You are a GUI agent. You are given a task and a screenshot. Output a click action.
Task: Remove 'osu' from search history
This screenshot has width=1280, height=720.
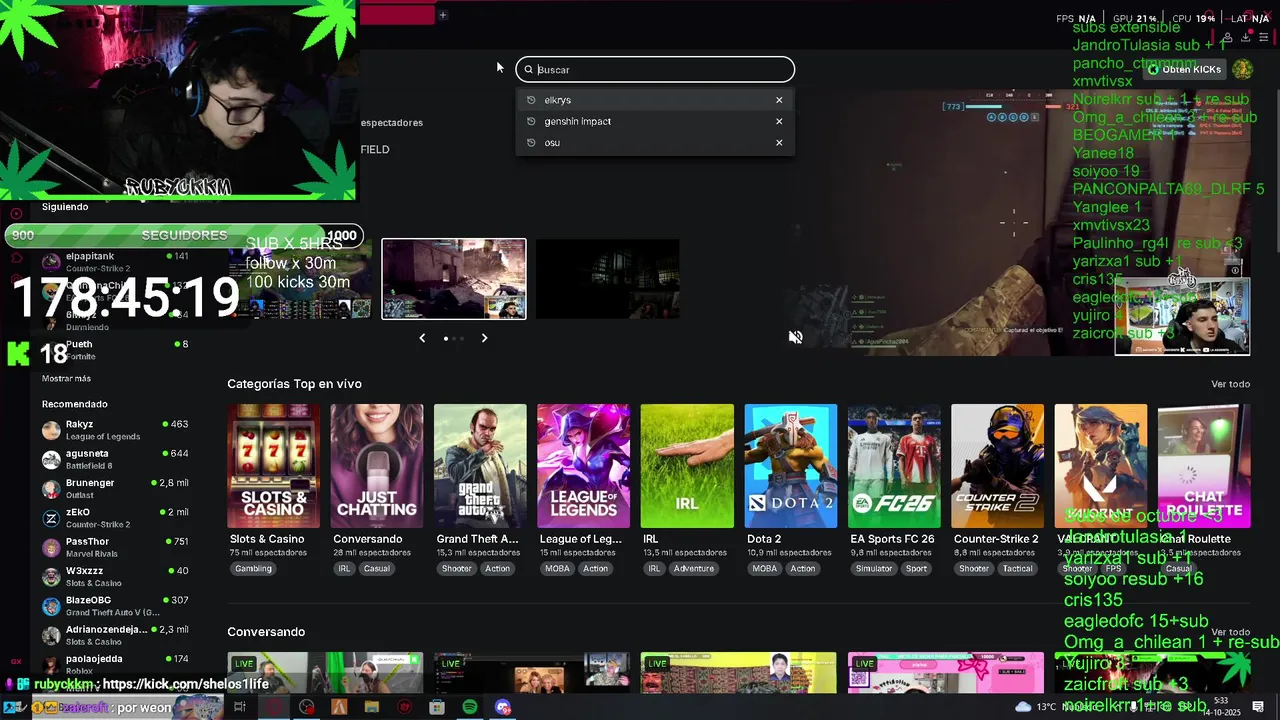pyautogui.click(x=779, y=143)
